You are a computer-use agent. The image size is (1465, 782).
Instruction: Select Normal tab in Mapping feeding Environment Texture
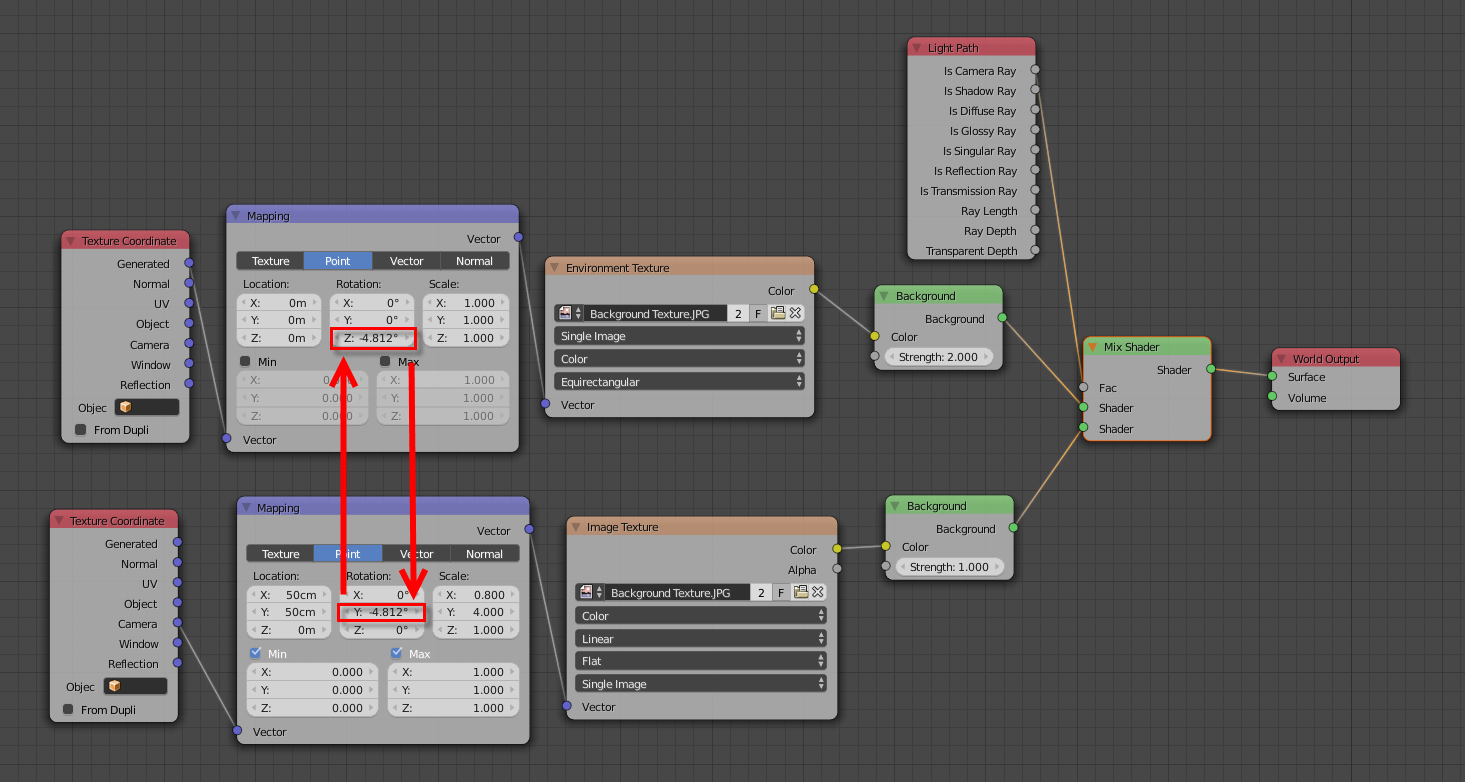pyautogui.click(x=474, y=261)
